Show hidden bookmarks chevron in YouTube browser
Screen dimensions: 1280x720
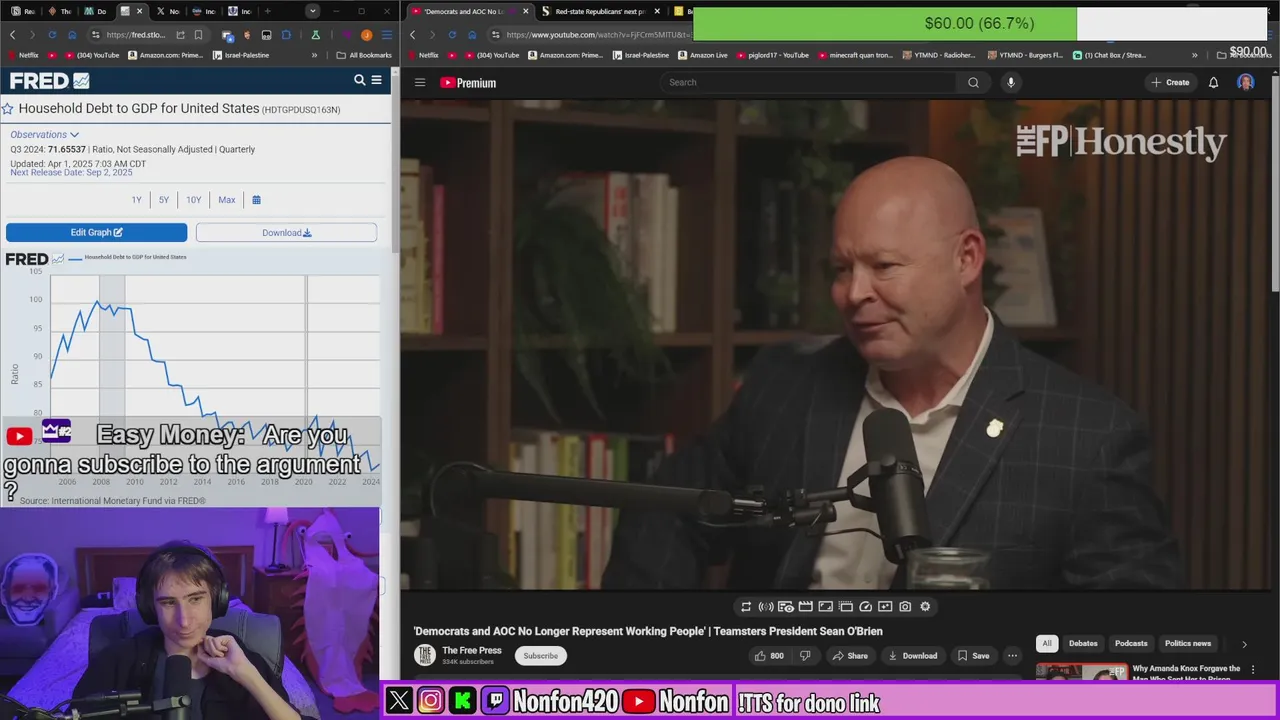coord(1194,55)
